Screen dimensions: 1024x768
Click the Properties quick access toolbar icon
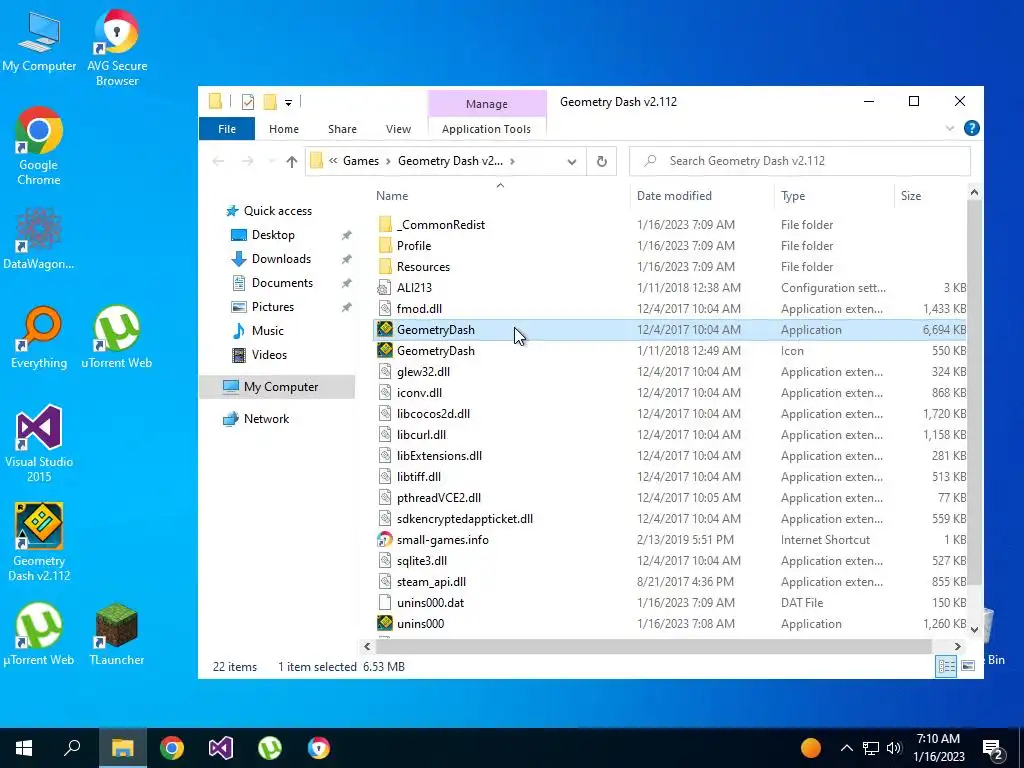tap(248, 102)
